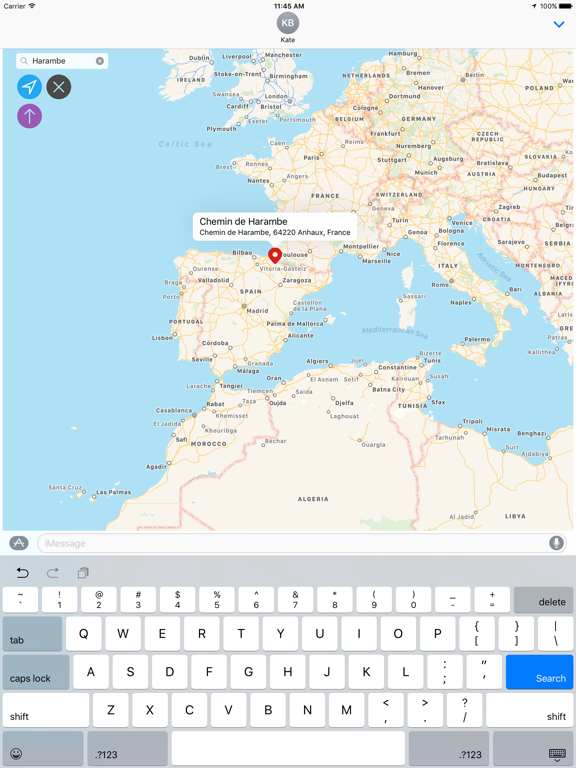The width and height of the screenshot is (576, 768).
Task: Collapse the app with the blue chevron
Action: tap(558, 24)
